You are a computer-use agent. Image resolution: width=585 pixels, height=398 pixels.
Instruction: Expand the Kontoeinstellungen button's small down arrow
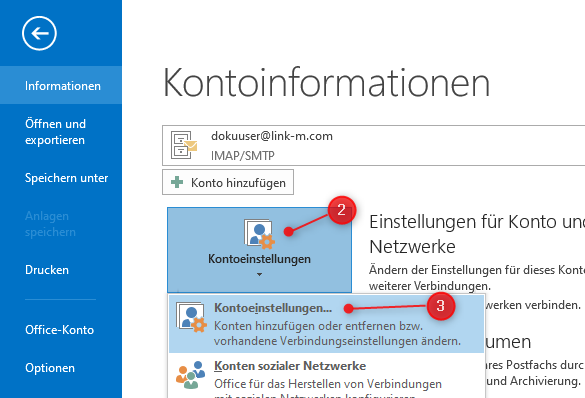pos(259,275)
